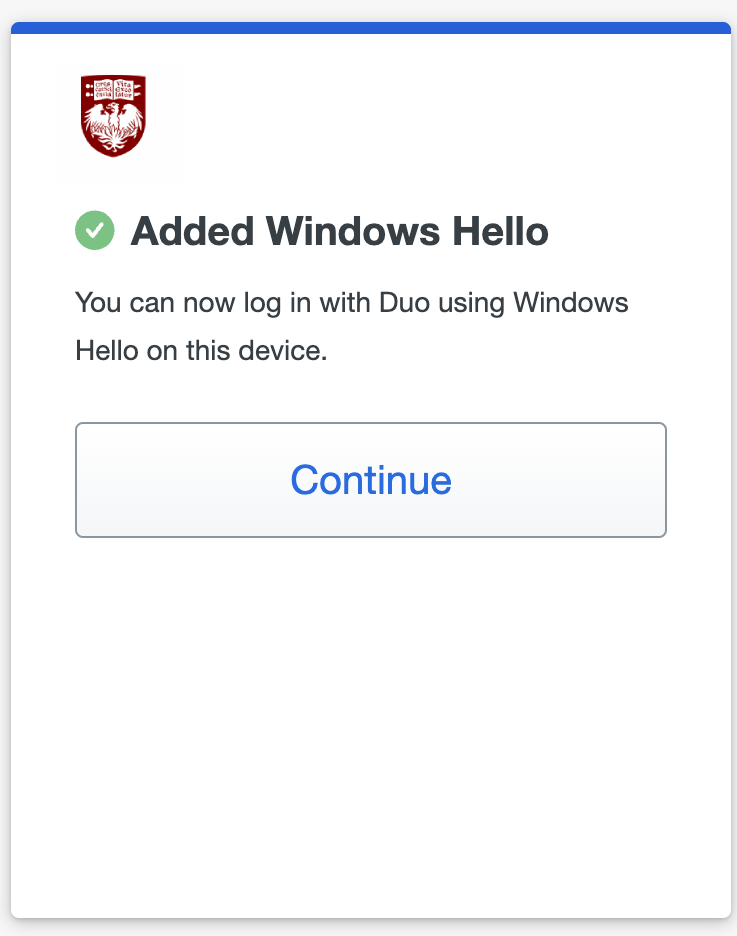Click "Hello on this device." text line

click(201, 351)
